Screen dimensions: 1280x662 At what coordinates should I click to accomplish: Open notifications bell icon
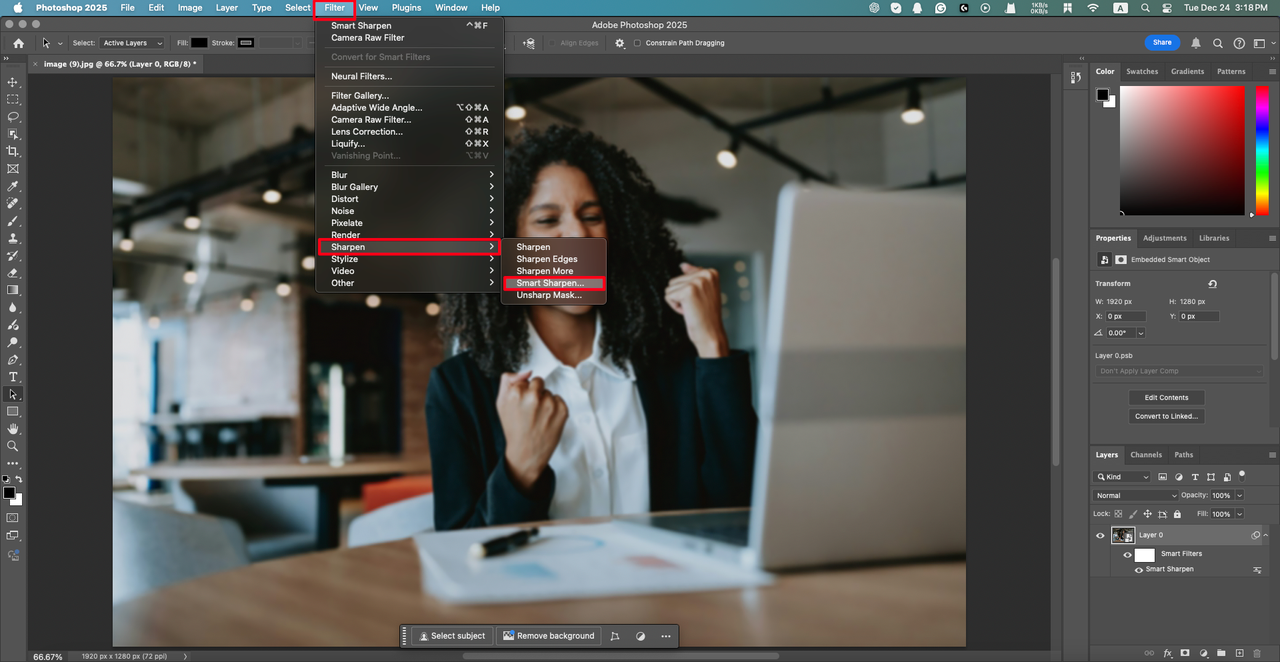[x=1196, y=43]
